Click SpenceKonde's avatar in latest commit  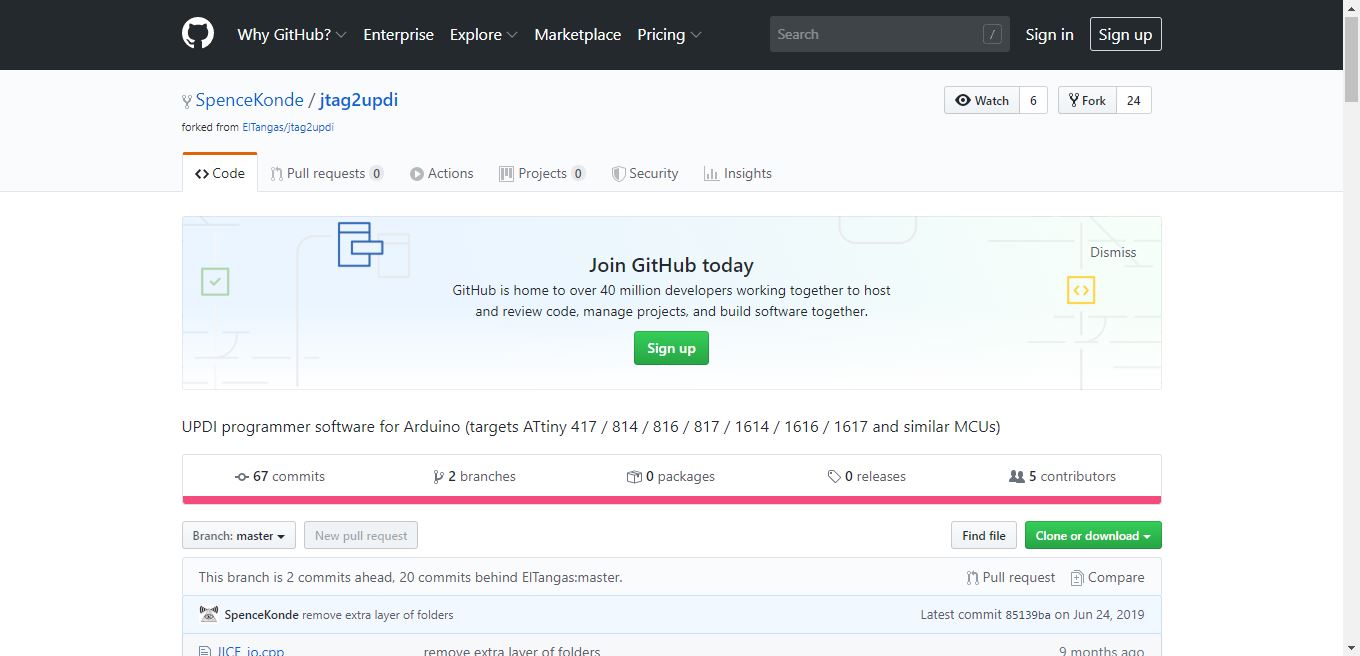(209, 614)
